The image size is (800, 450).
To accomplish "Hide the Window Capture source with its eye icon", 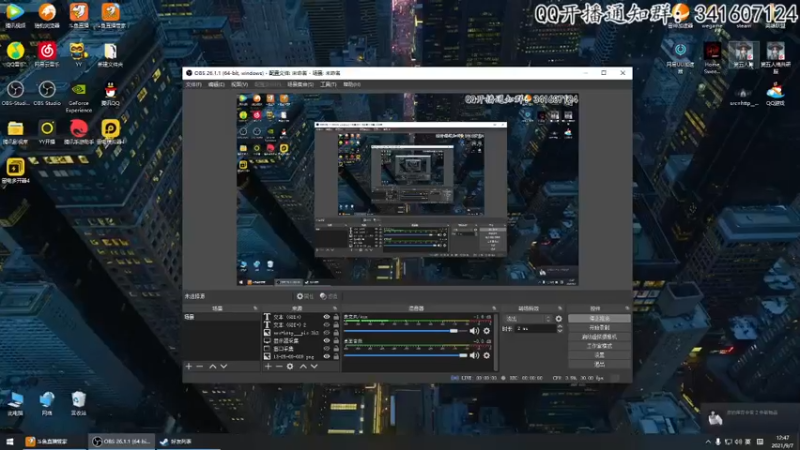I will 327,348.
